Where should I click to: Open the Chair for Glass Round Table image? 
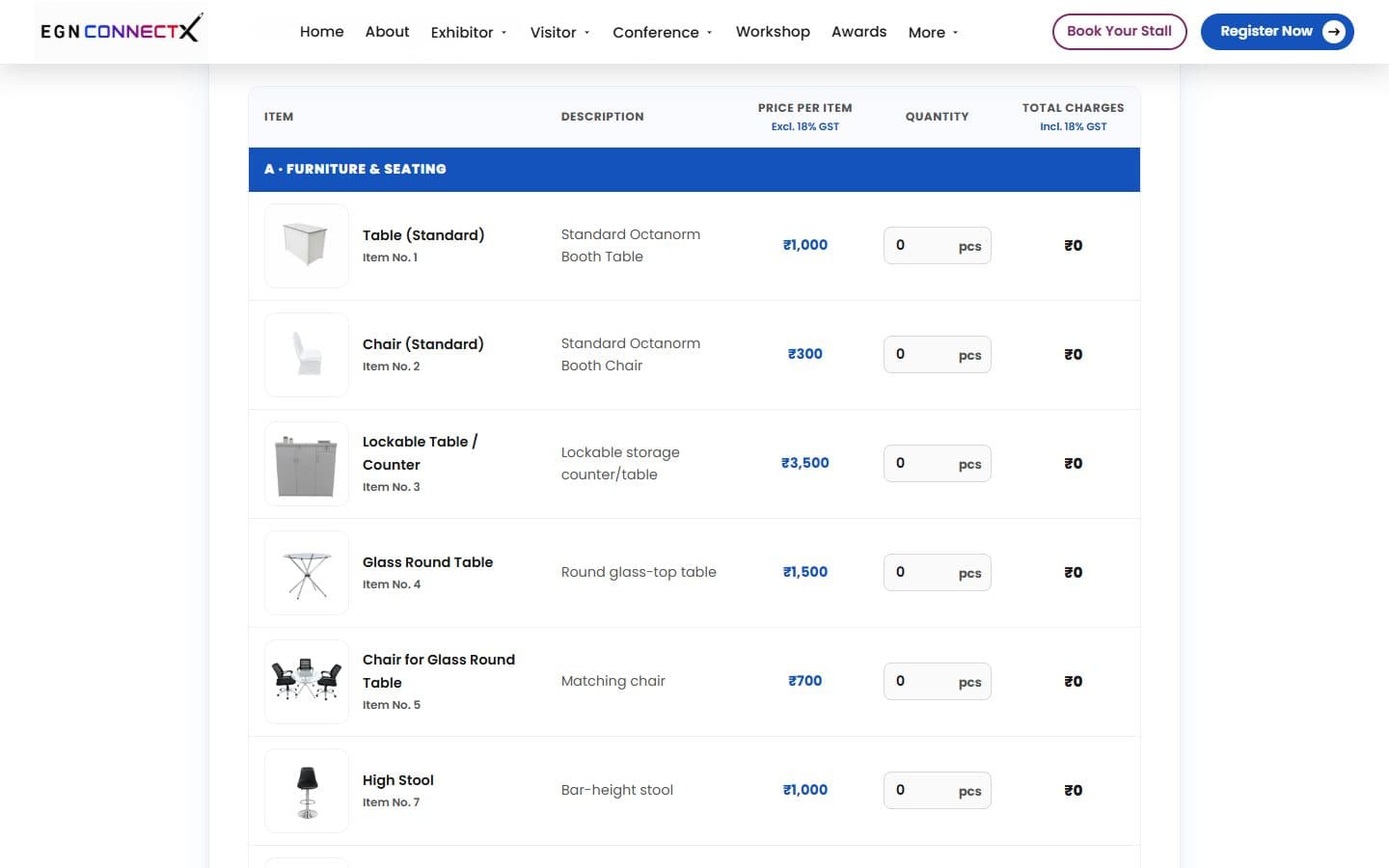pyautogui.click(x=307, y=682)
